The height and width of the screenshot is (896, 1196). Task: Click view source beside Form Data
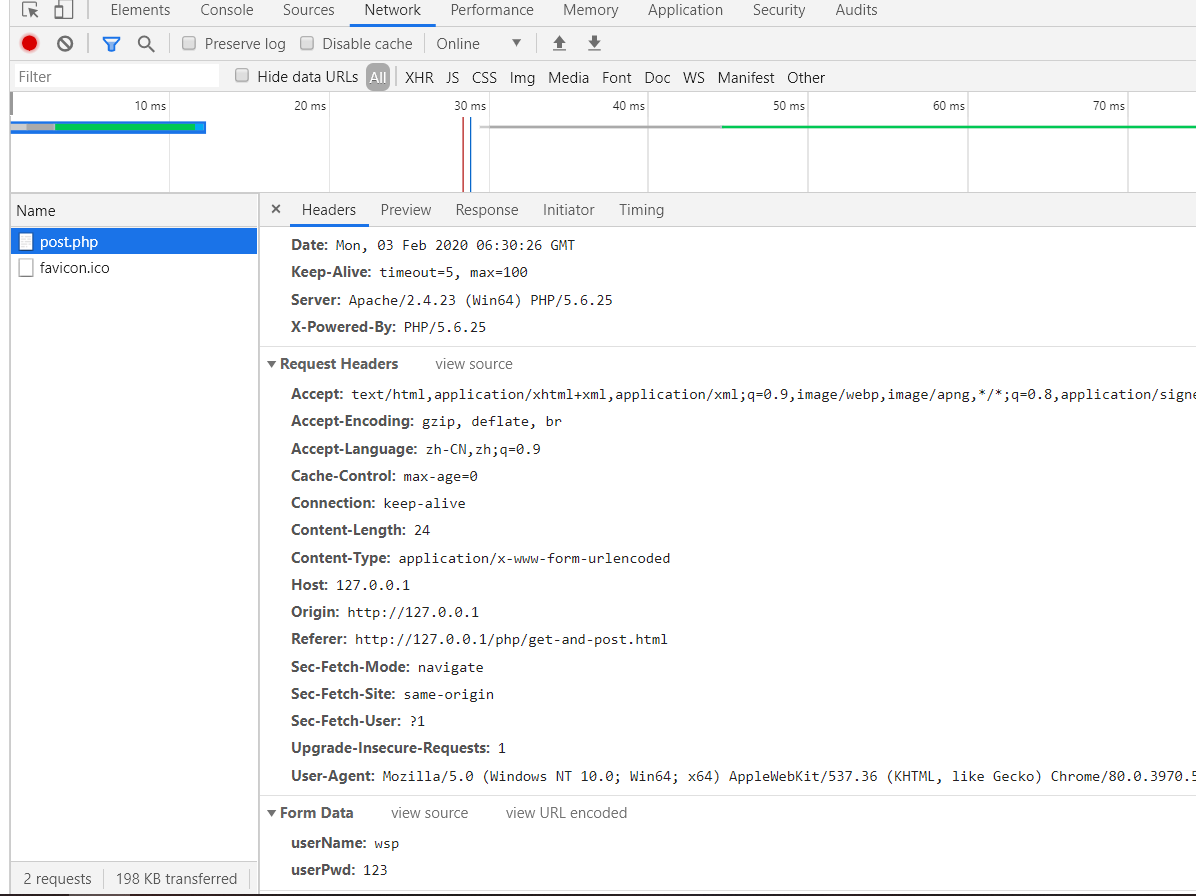429,814
